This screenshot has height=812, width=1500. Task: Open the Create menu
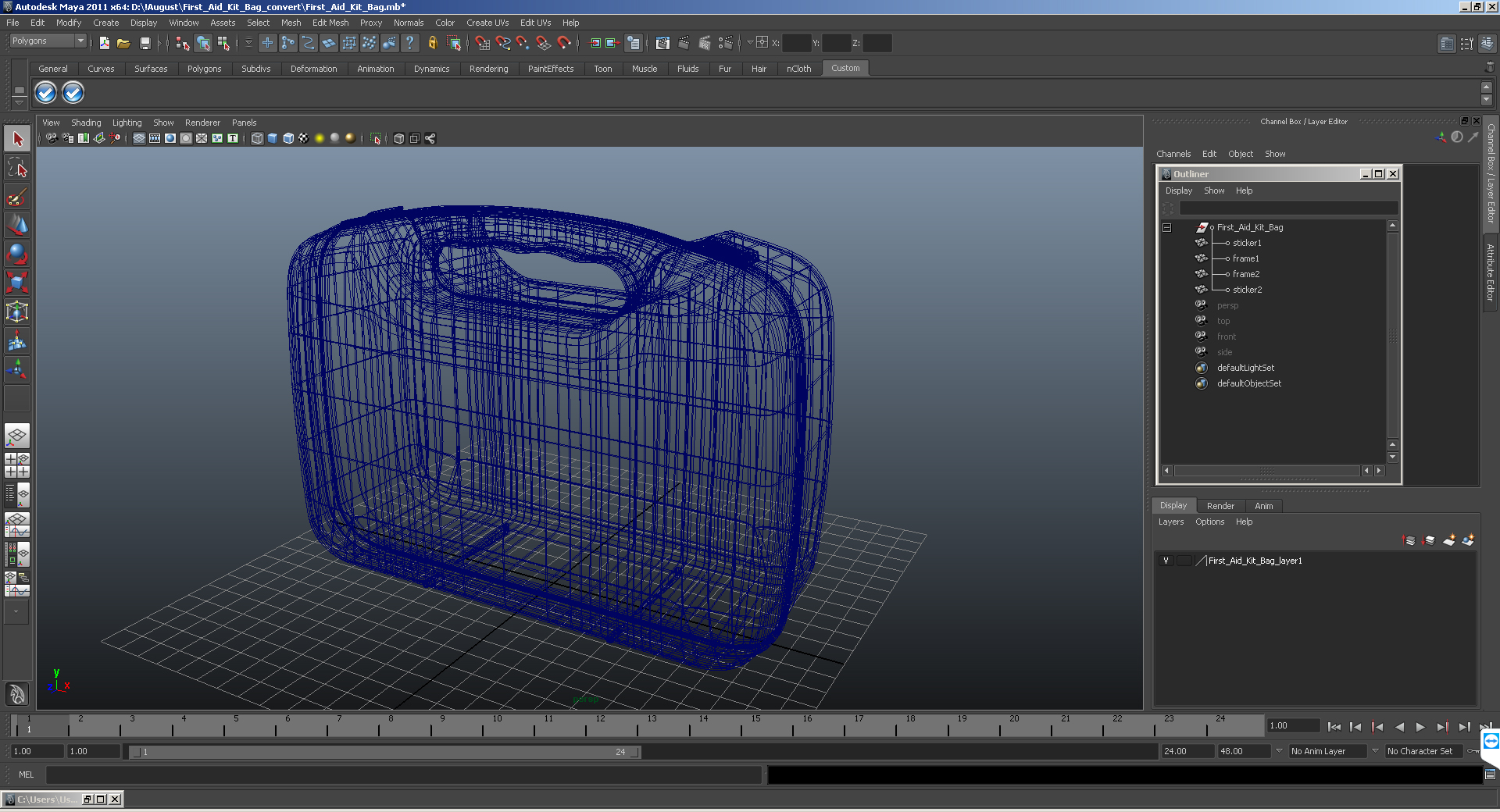point(105,23)
